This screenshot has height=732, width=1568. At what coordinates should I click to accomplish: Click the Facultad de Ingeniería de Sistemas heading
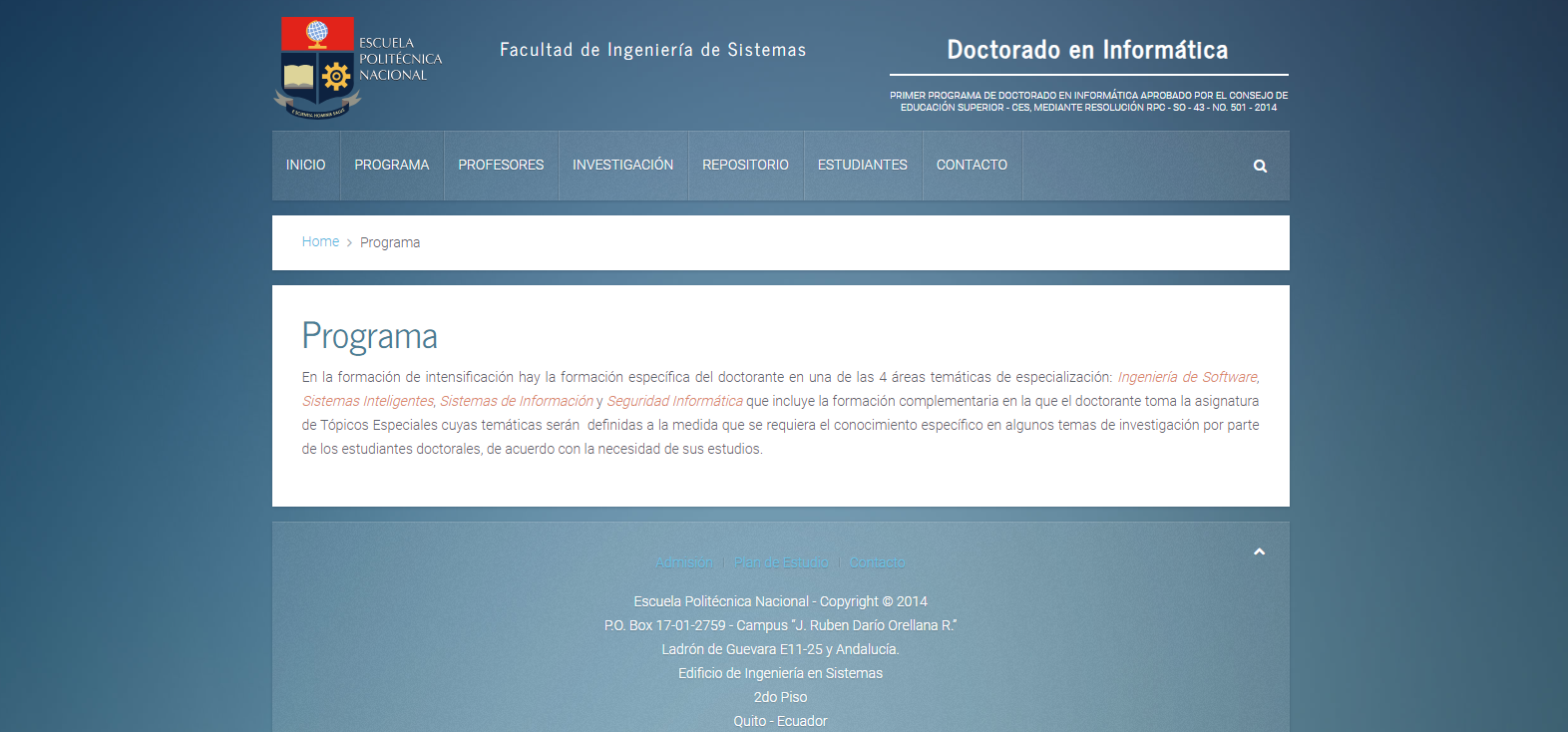pos(652,50)
